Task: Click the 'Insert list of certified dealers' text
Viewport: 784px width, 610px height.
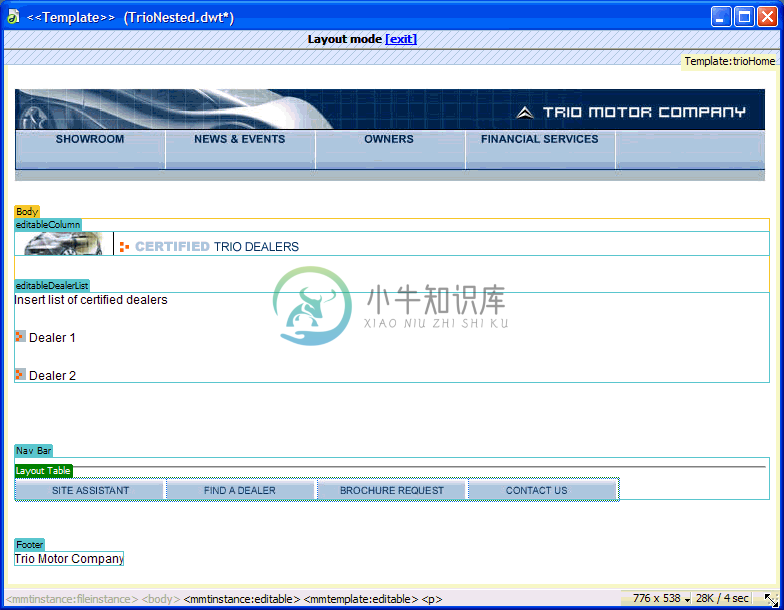Action: [91, 300]
